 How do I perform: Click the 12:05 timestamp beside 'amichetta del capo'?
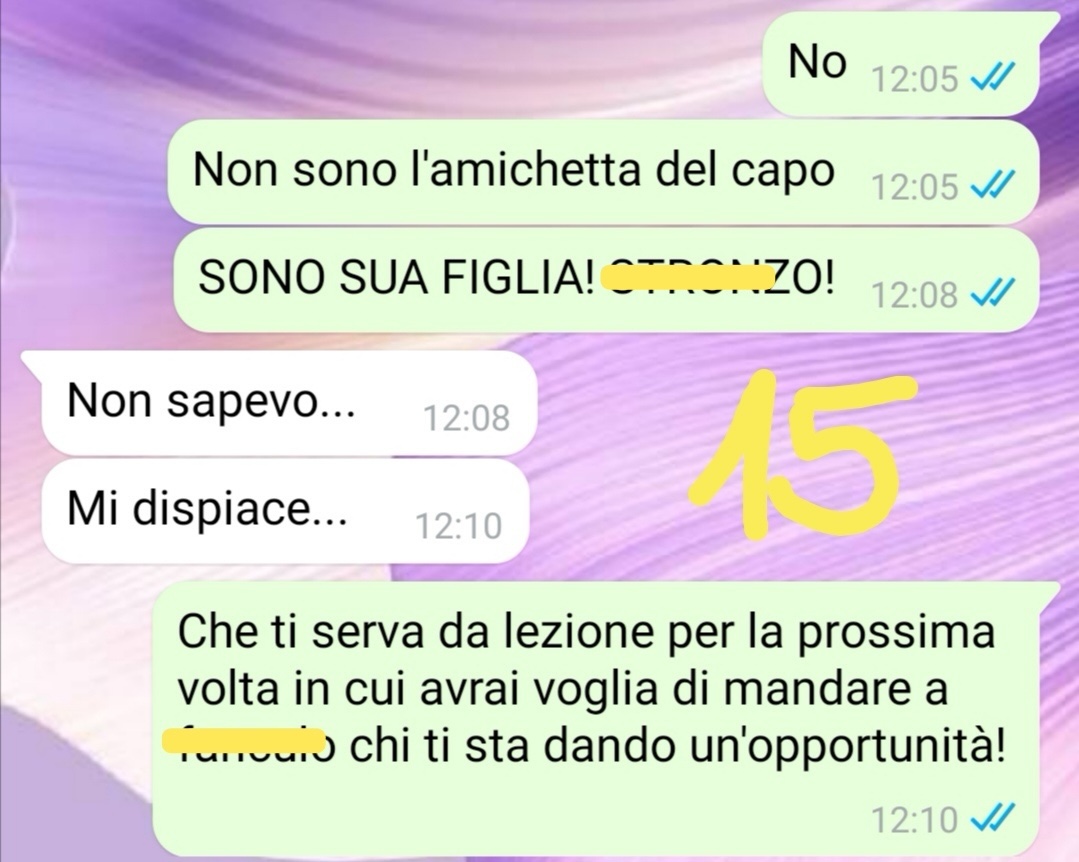(915, 186)
